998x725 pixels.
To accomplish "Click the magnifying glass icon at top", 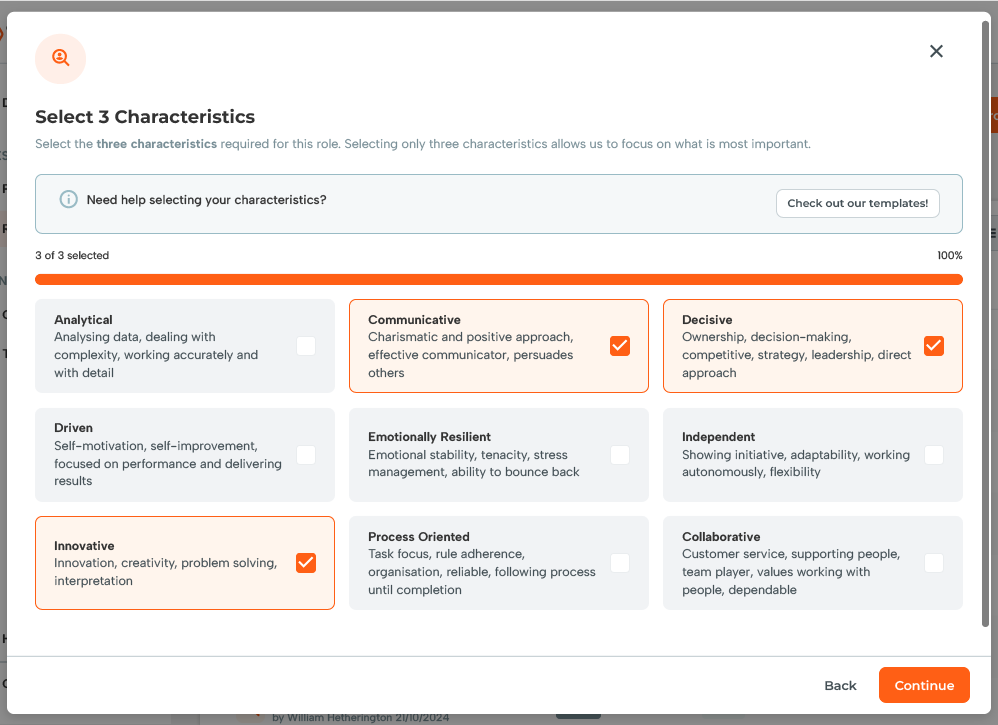I will [60, 59].
